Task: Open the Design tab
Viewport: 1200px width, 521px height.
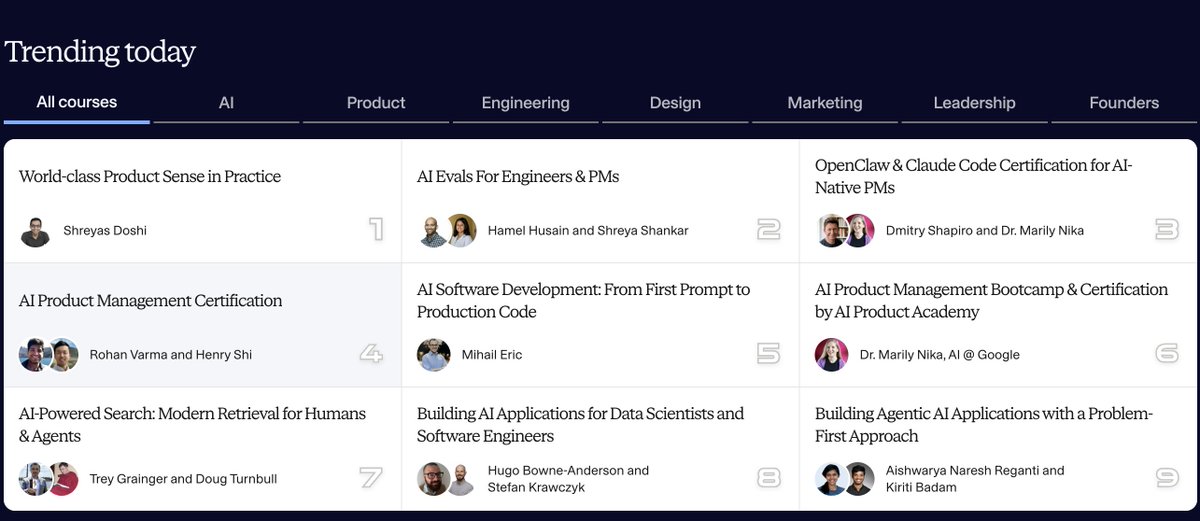Action: click(675, 102)
